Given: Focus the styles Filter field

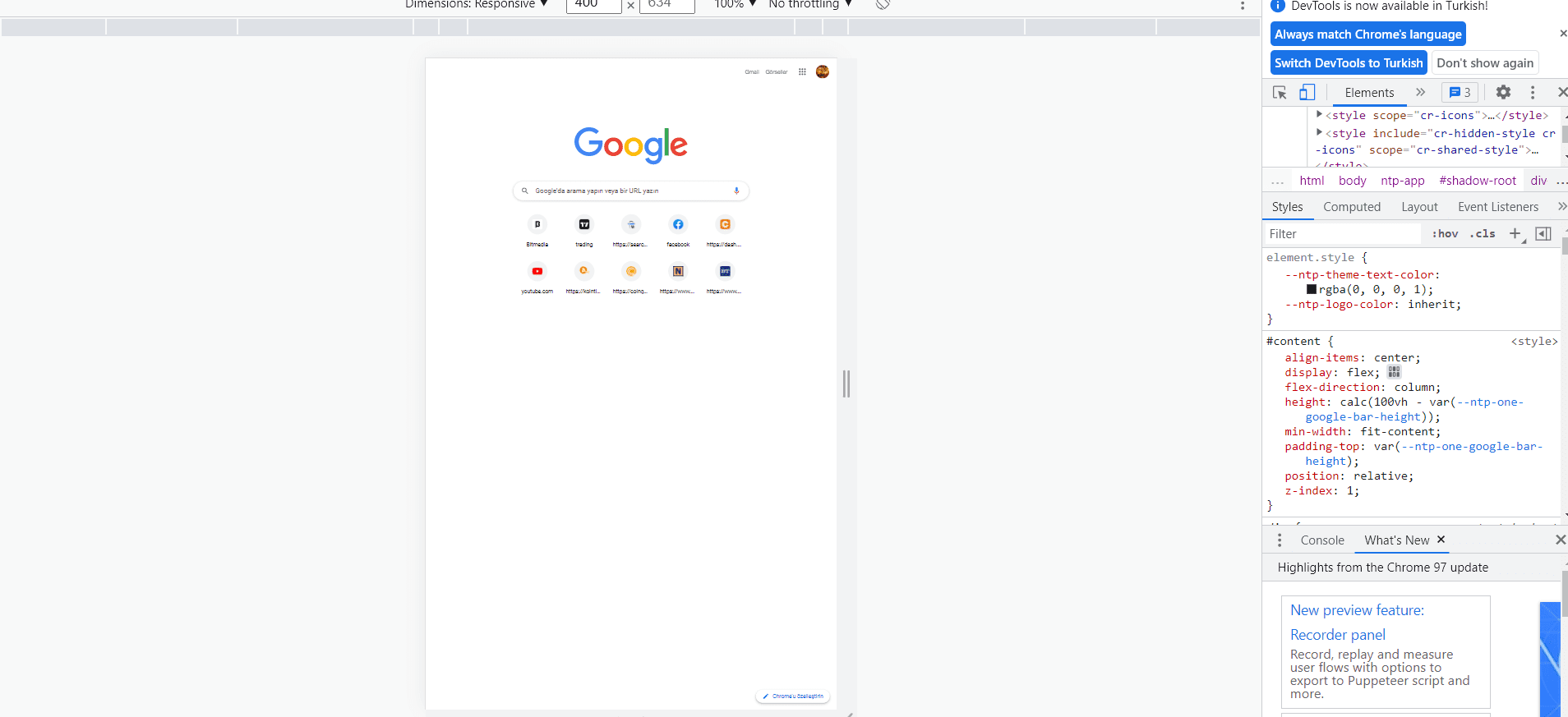Looking at the screenshot, I should [x=1344, y=234].
